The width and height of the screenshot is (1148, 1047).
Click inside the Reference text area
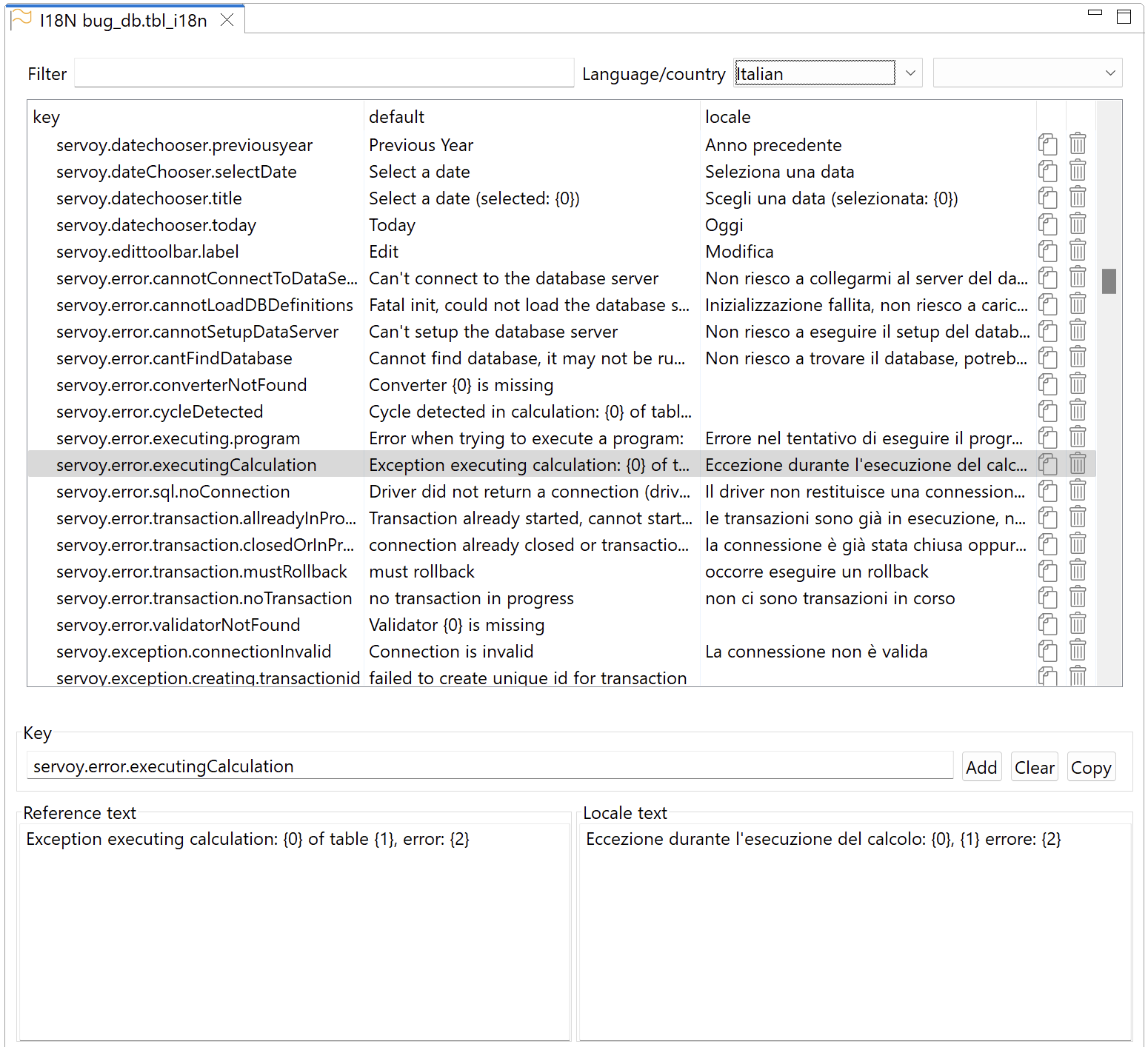point(294,932)
